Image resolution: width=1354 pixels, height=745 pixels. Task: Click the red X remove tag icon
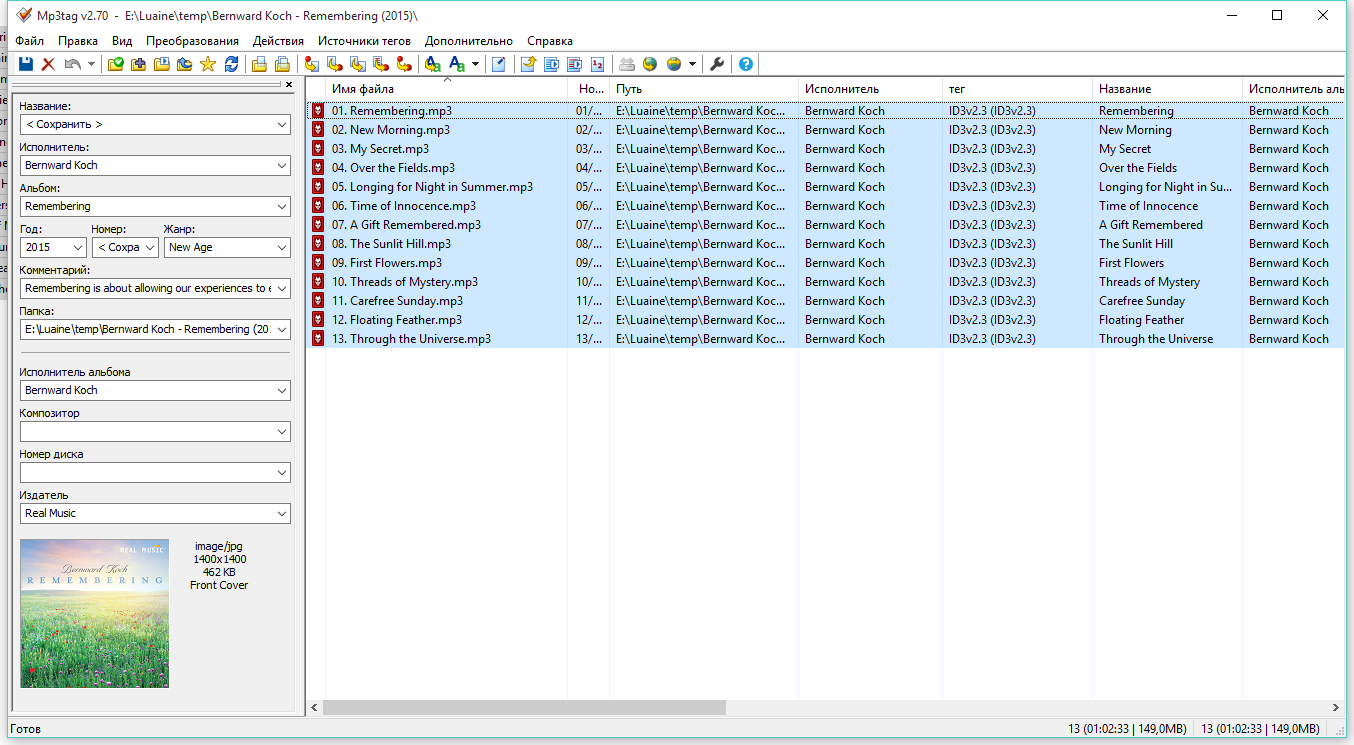tap(48, 64)
